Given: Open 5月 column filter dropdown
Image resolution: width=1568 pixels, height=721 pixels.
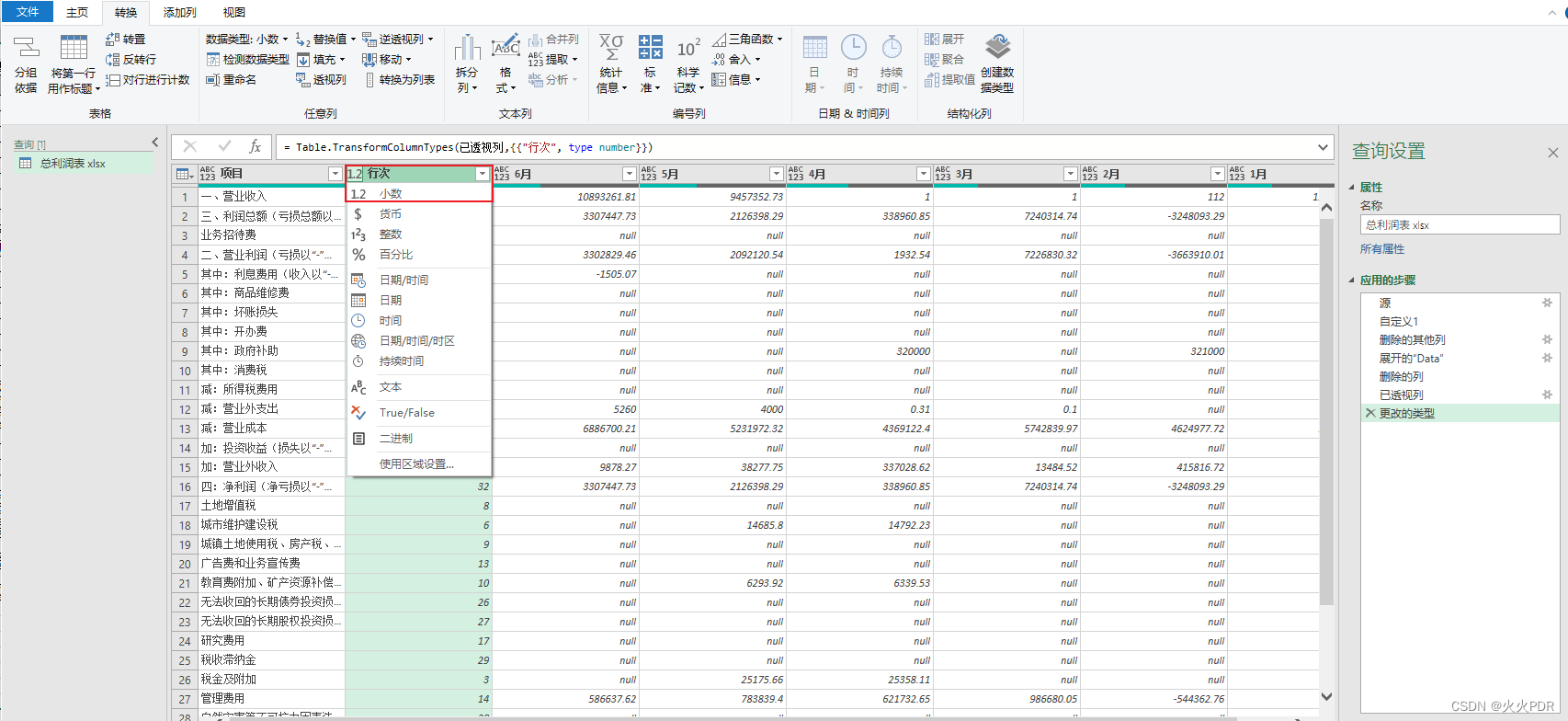Looking at the screenshot, I should (777, 174).
